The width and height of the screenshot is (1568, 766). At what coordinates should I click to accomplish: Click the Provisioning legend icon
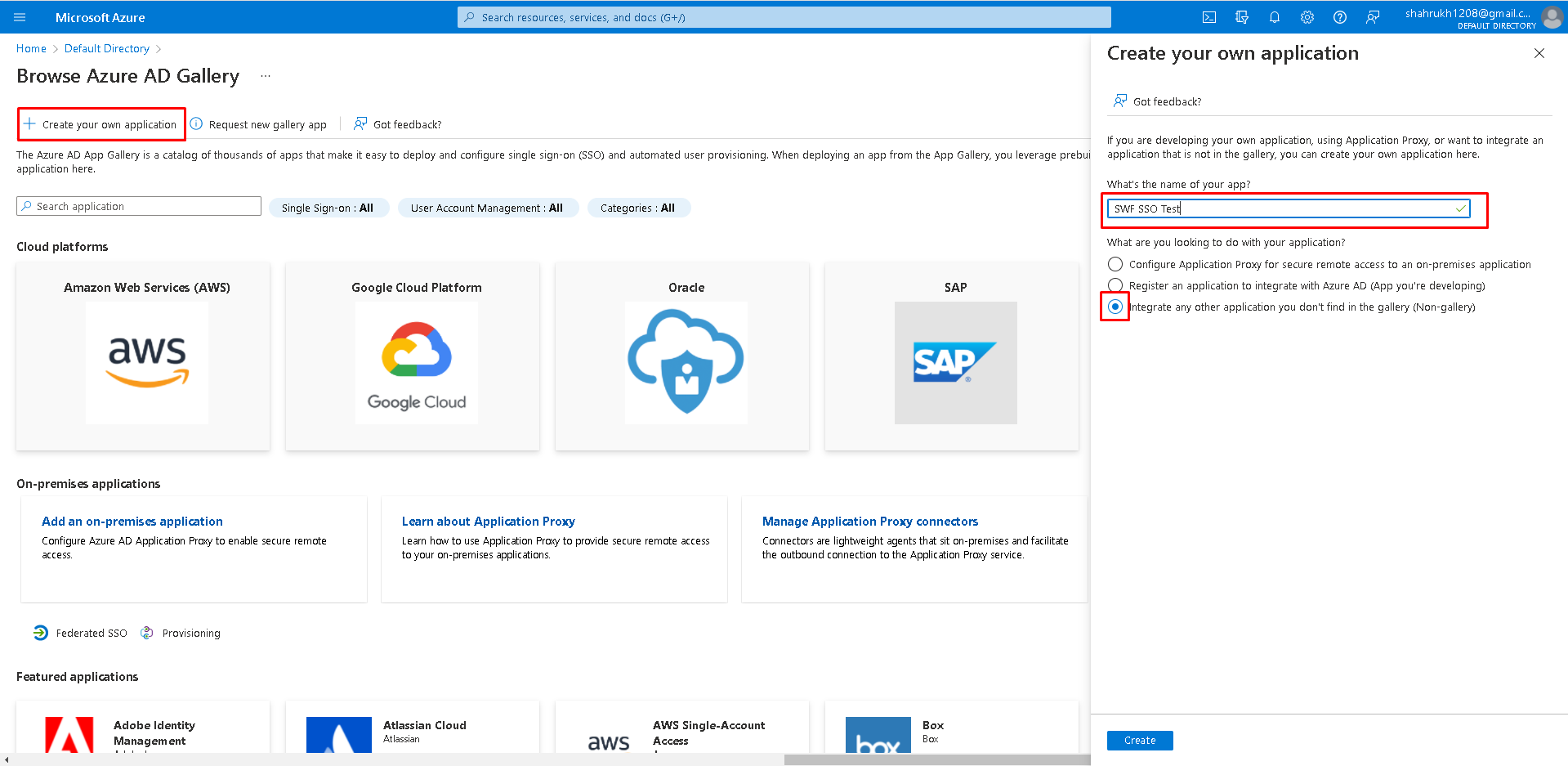[147, 633]
